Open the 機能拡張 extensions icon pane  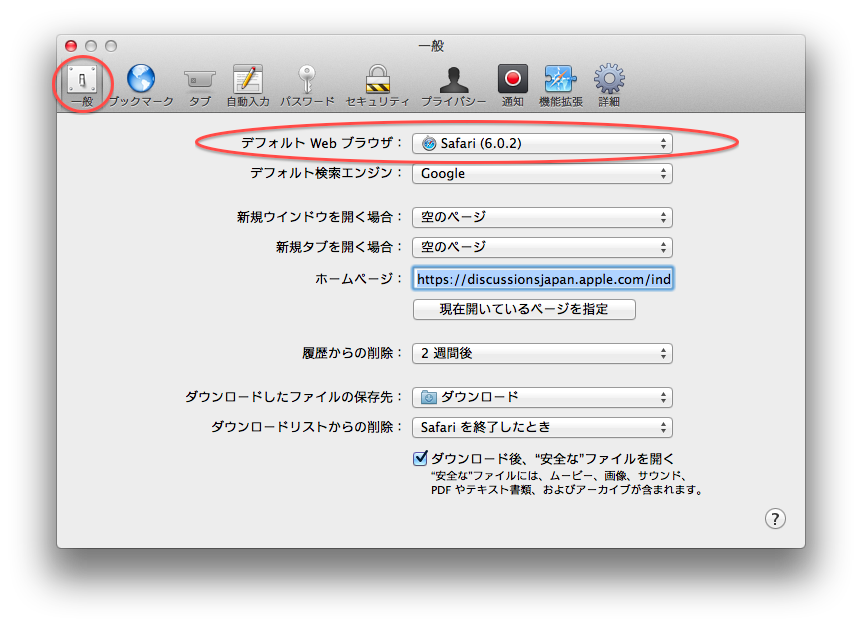coord(560,85)
